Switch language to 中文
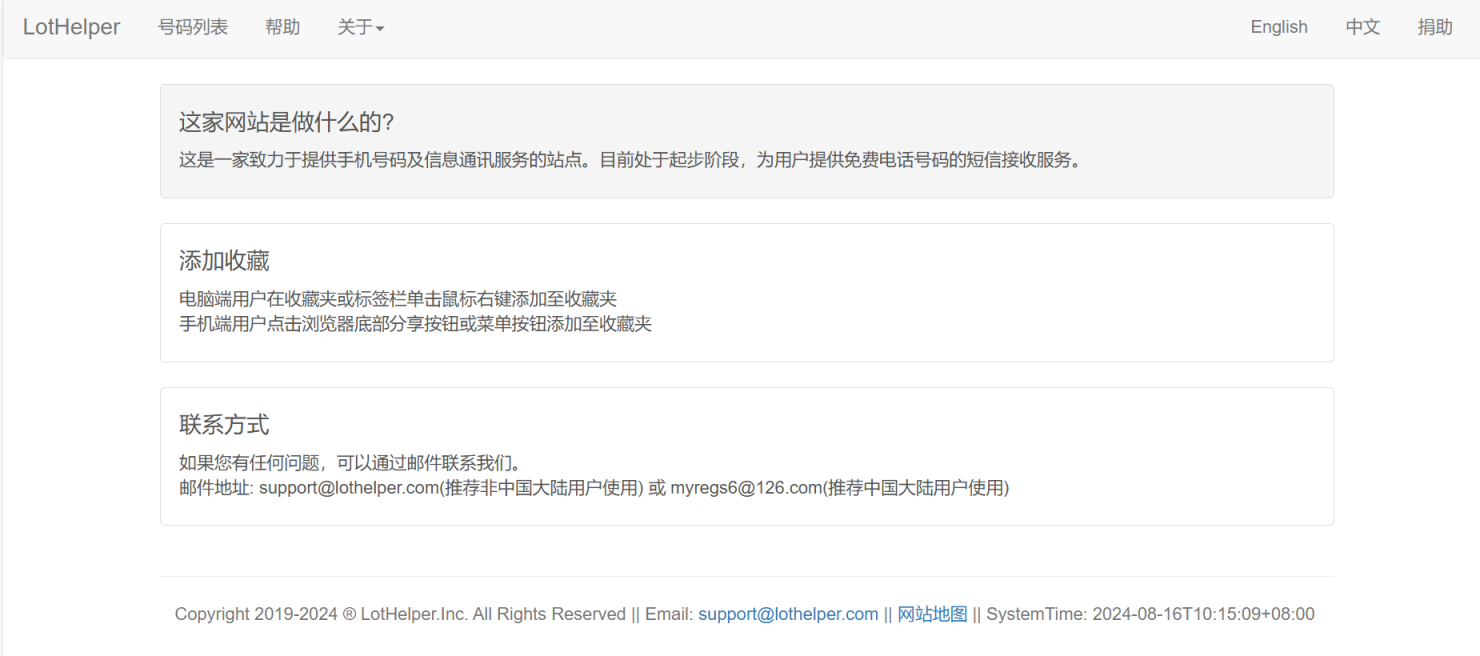The width and height of the screenshot is (1480, 656). pos(1362,27)
